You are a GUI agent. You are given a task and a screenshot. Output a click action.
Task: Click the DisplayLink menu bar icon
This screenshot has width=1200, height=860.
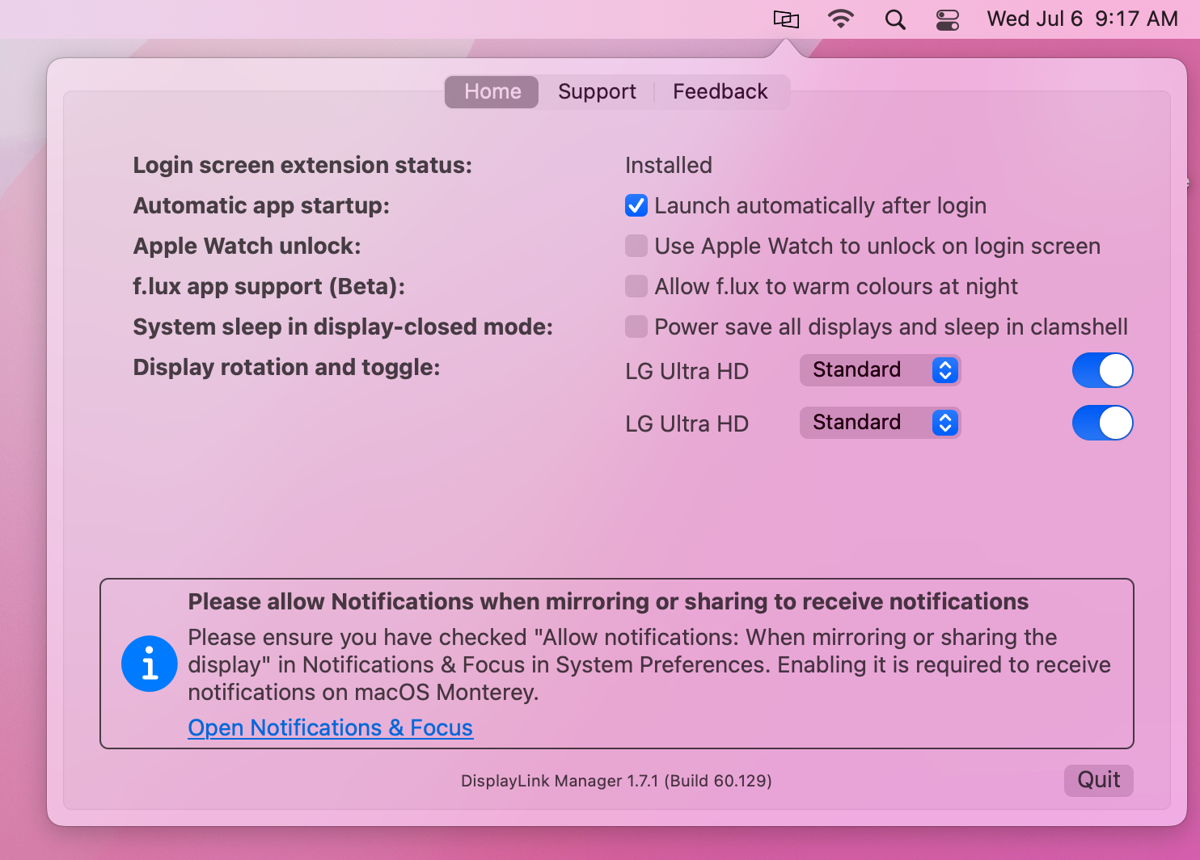[x=786, y=19]
